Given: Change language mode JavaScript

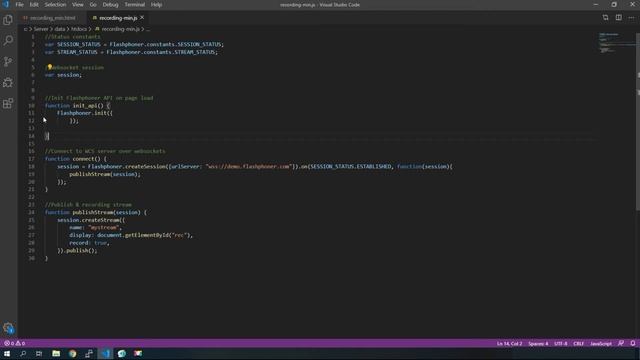Looking at the screenshot, I should pos(601,343).
